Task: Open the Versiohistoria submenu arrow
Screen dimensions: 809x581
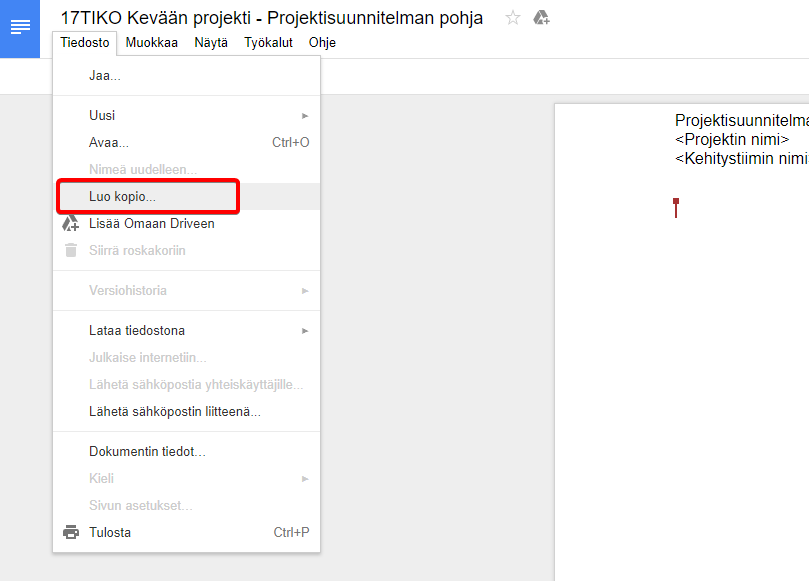Action: 305,291
